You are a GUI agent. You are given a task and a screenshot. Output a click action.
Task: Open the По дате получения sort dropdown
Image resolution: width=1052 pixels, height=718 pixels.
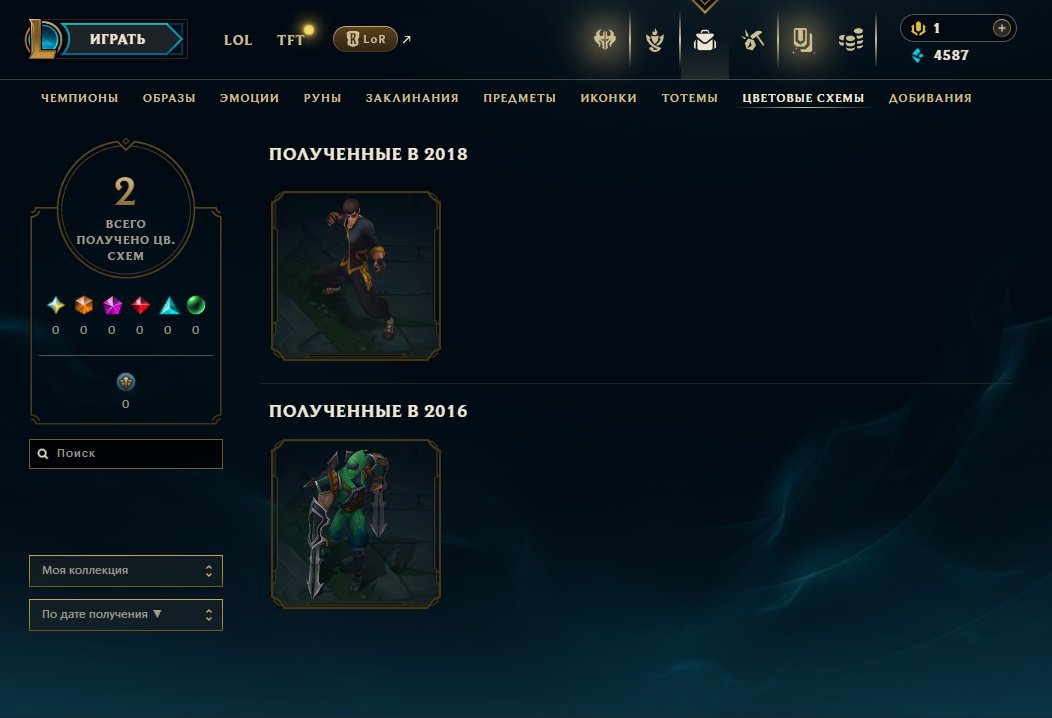pyautogui.click(x=126, y=615)
